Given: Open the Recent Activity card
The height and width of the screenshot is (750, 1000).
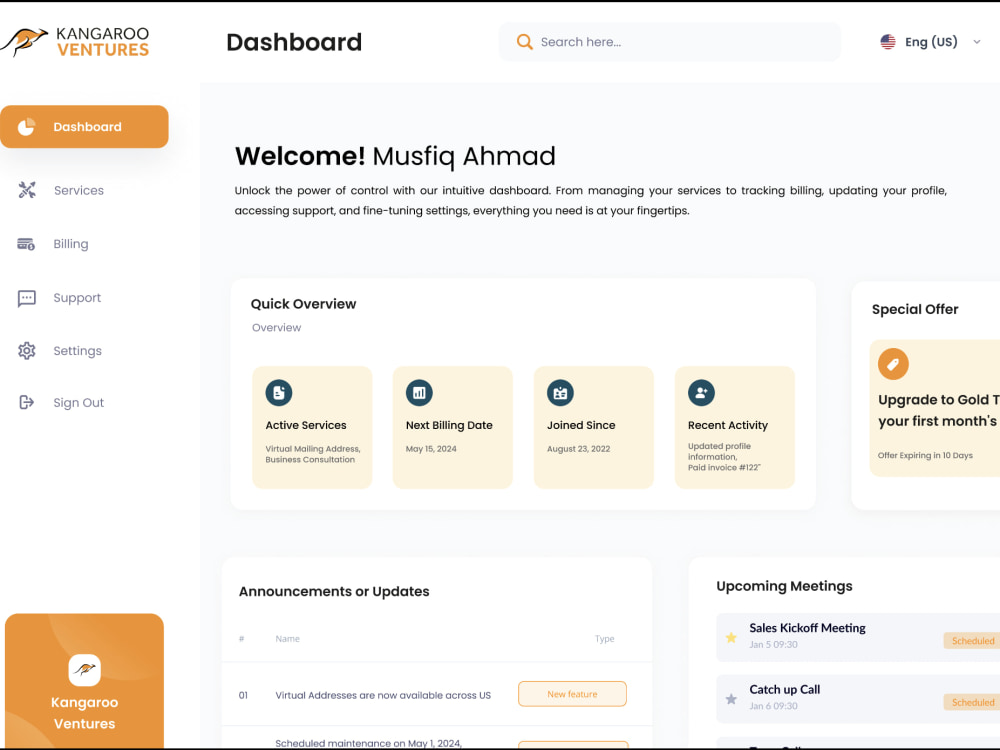Looking at the screenshot, I should point(735,427).
